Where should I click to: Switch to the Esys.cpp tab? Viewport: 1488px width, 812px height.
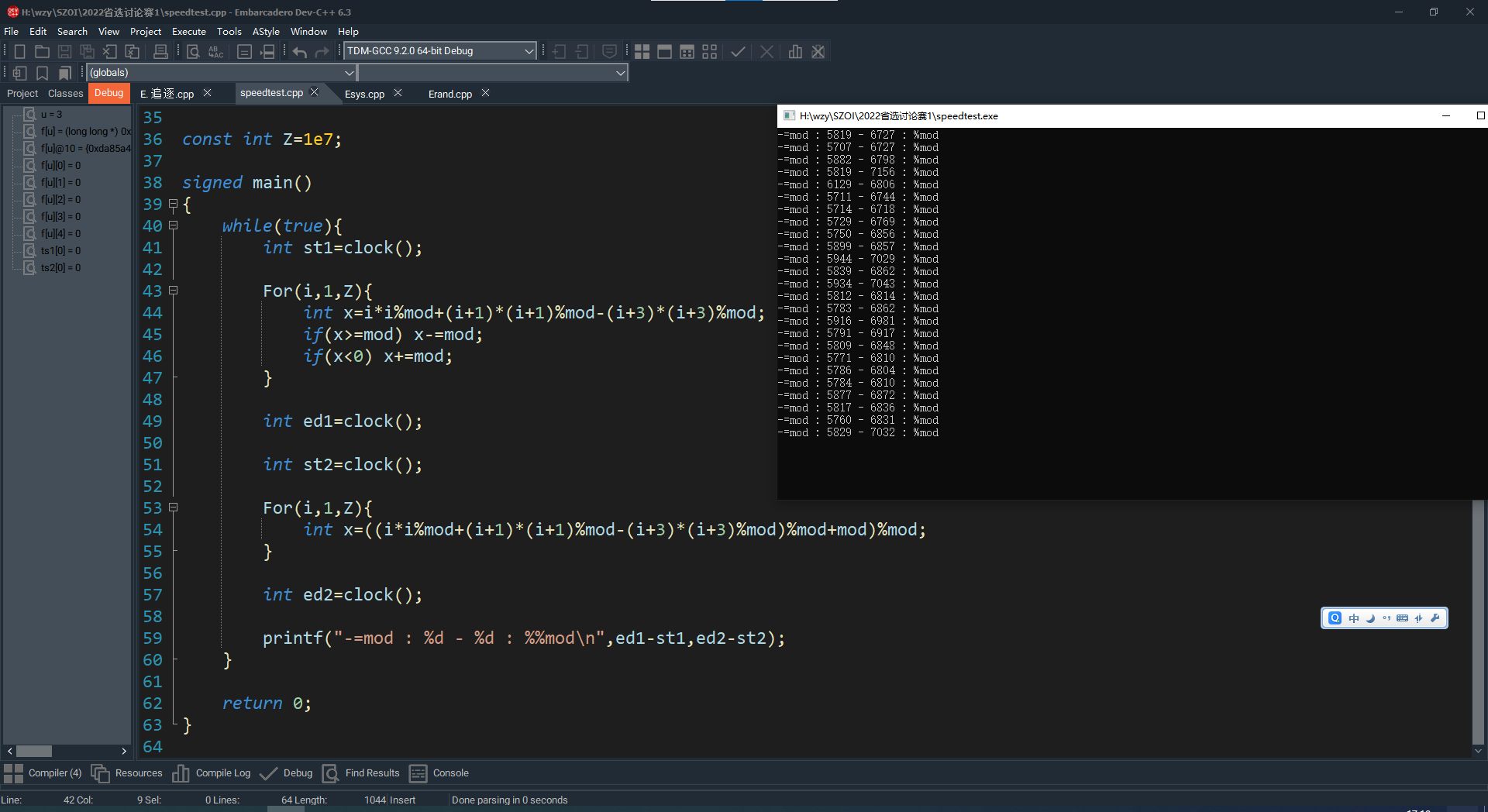pos(364,94)
